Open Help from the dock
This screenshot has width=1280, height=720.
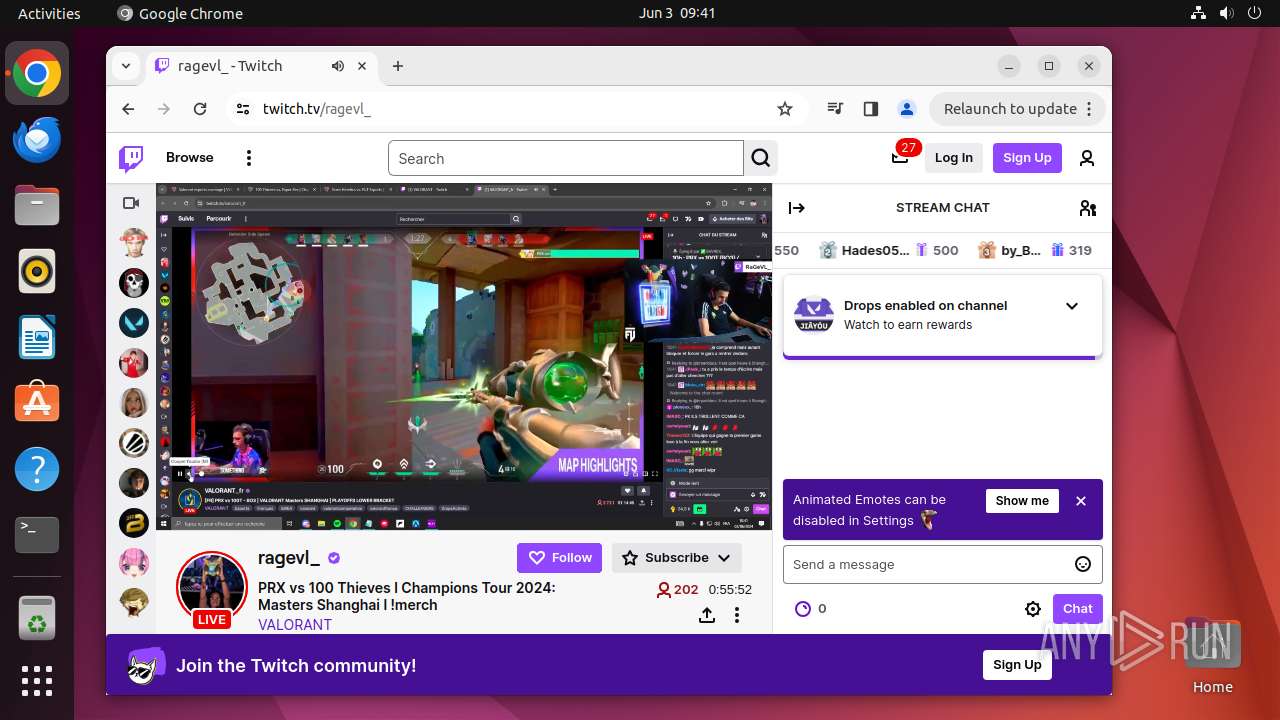click(37, 469)
